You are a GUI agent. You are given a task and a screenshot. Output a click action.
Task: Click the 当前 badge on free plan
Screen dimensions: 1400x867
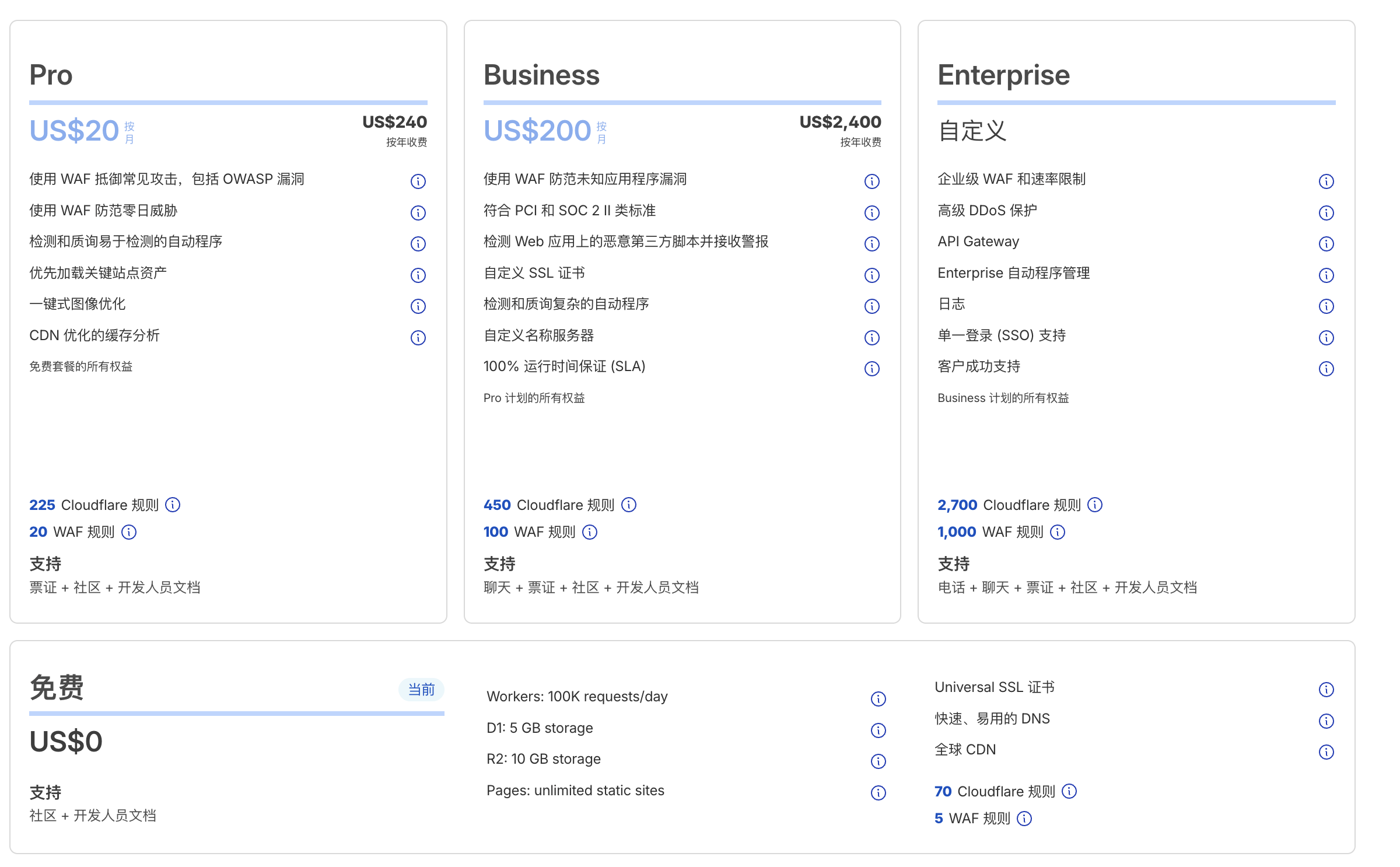pyautogui.click(x=421, y=690)
